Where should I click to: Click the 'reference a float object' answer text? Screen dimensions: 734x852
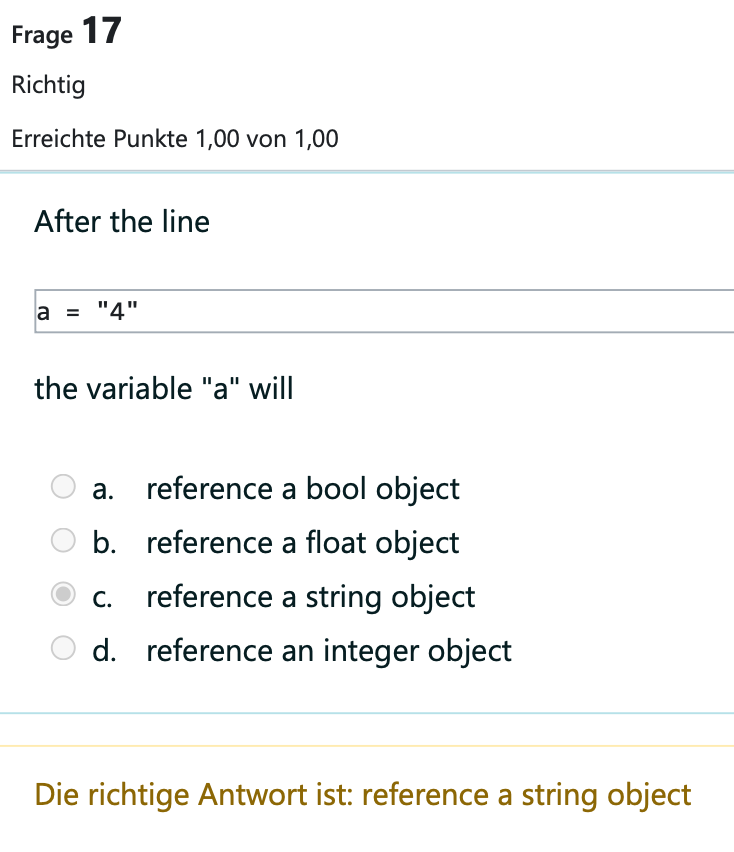click(x=302, y=543)
